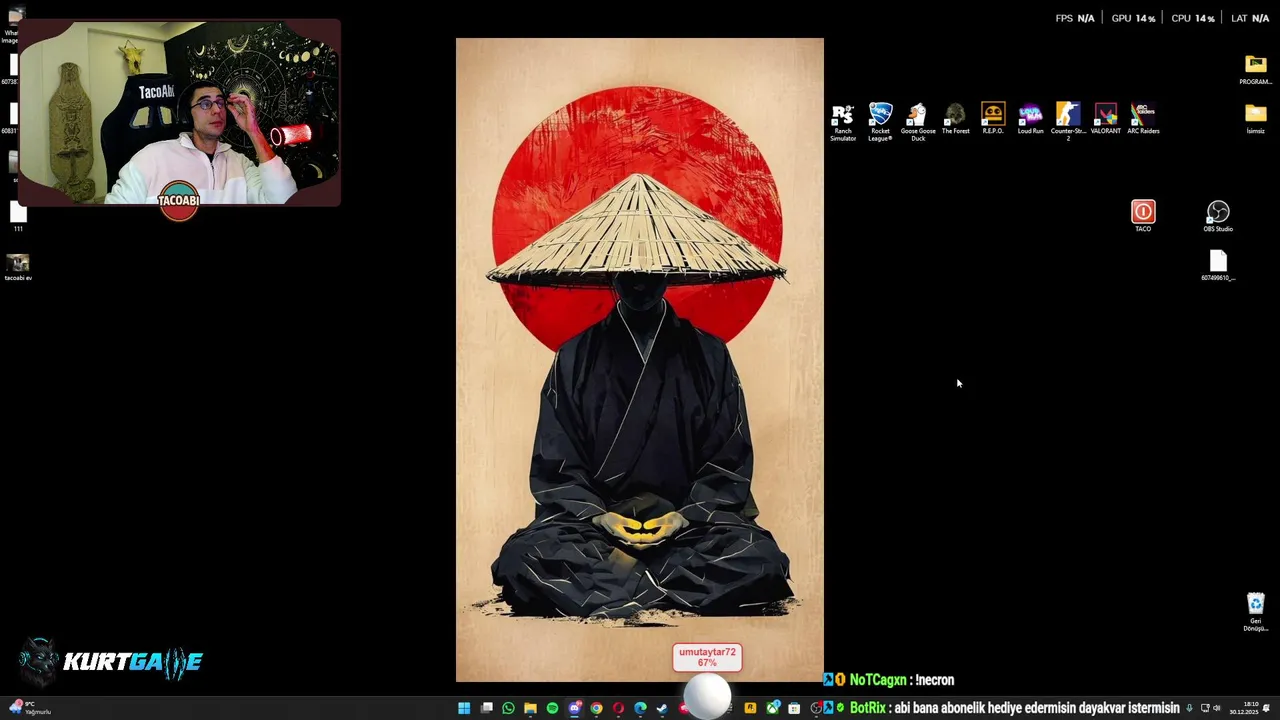Viewport: 1280px width, 720px height.
Task: Open the Goose Goose Duck shortcut
Action: (x=918, y=121)
